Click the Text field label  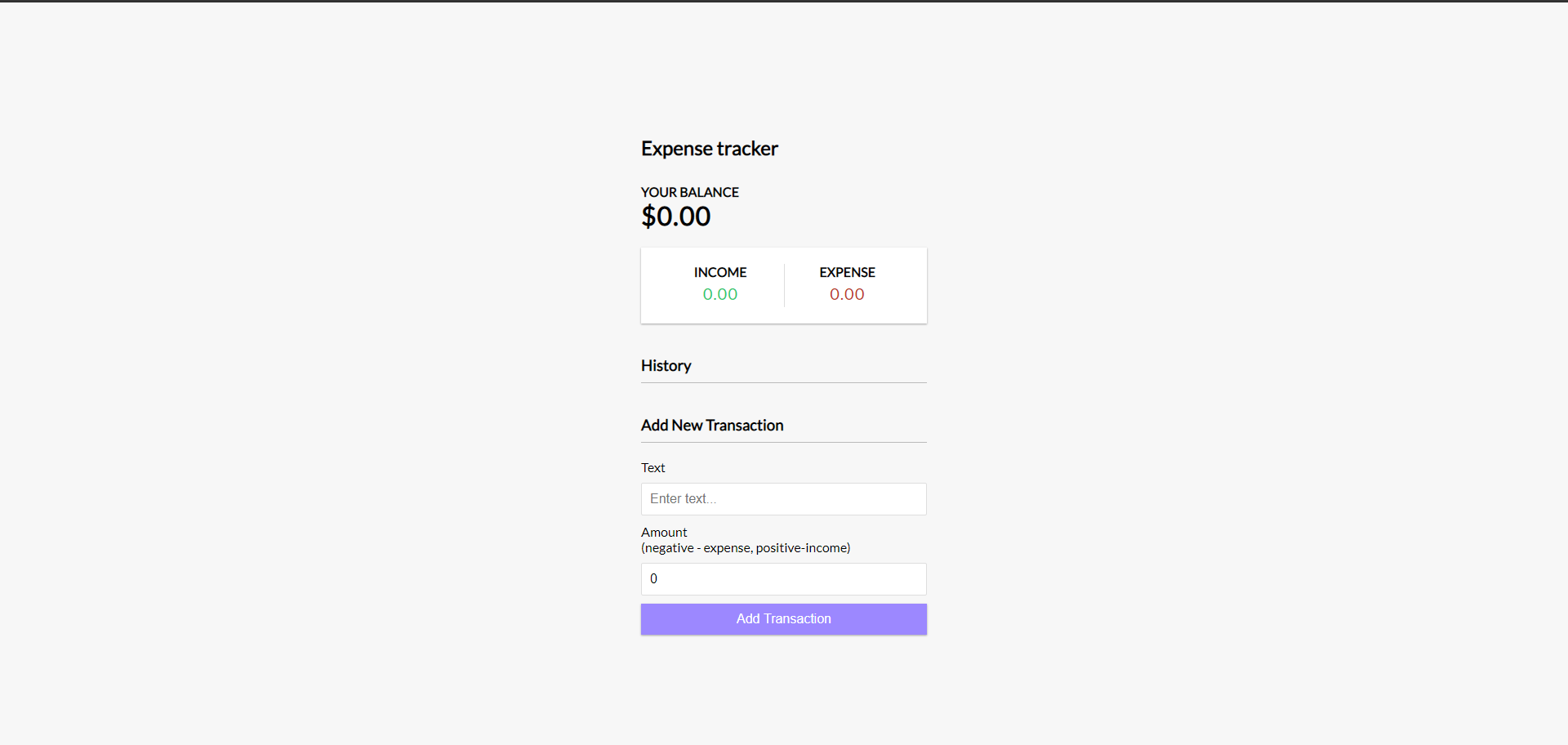[x=653, y=468]
